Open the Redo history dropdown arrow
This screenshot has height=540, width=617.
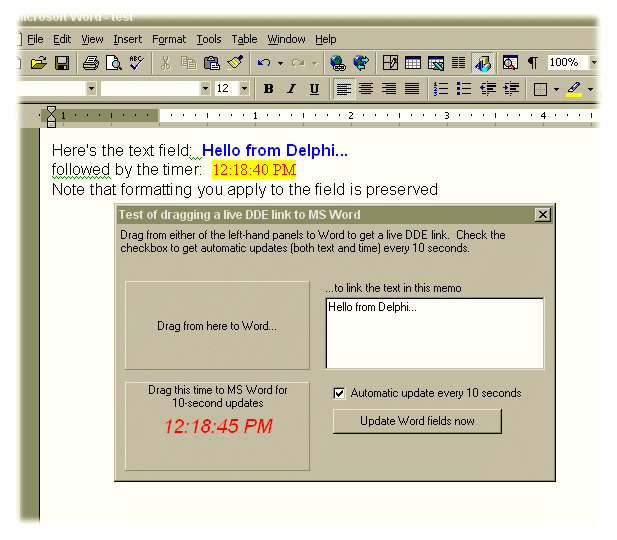314,63
